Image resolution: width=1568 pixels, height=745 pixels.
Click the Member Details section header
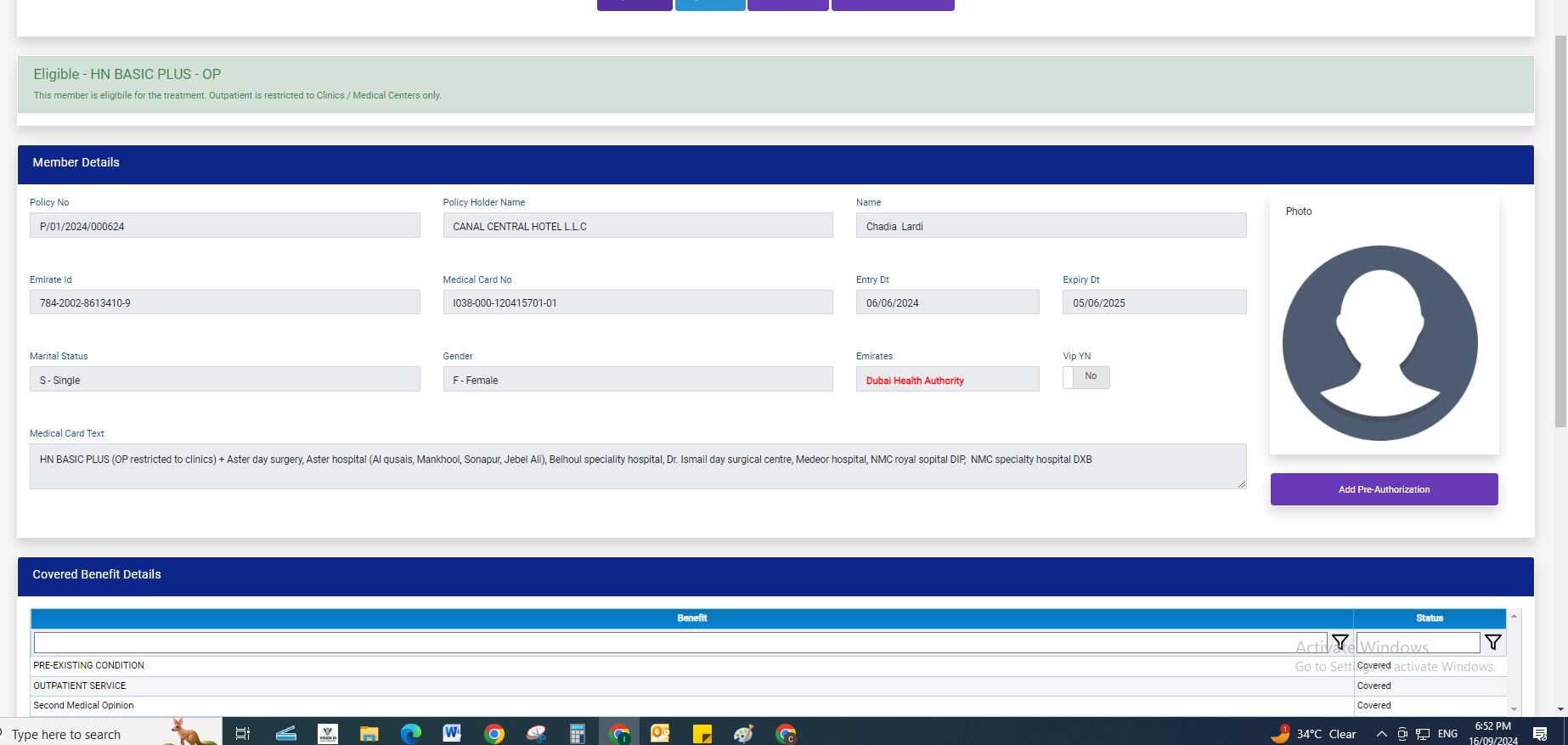click(776, 164)
